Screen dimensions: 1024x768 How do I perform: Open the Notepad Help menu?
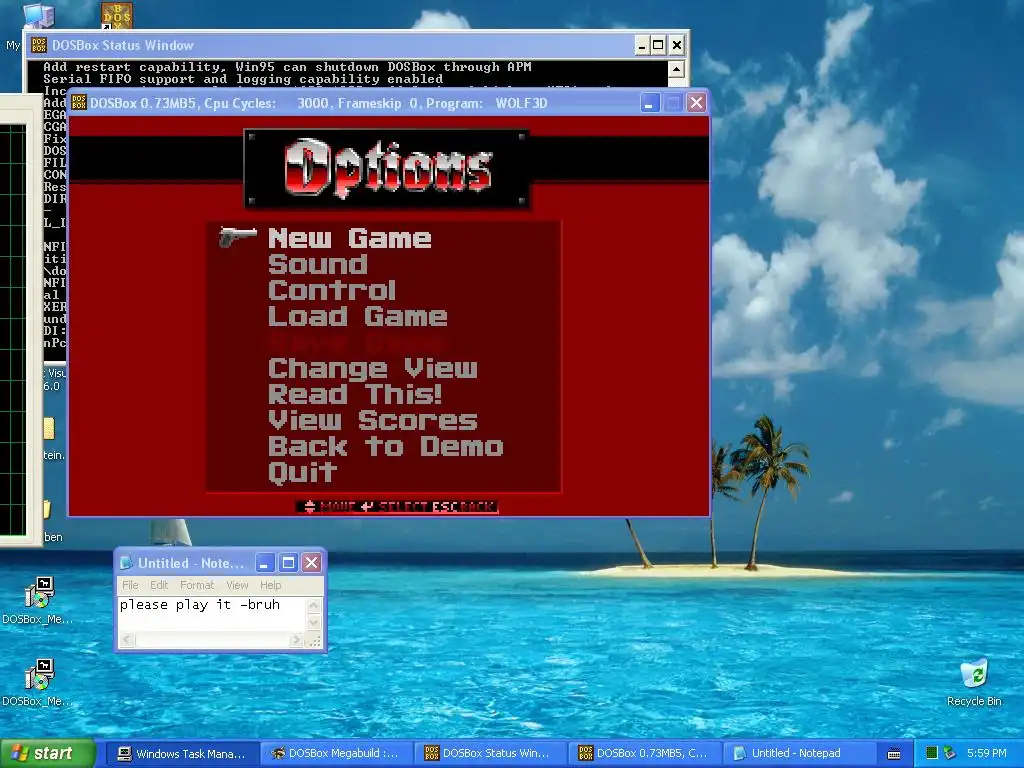click(270, 585)
